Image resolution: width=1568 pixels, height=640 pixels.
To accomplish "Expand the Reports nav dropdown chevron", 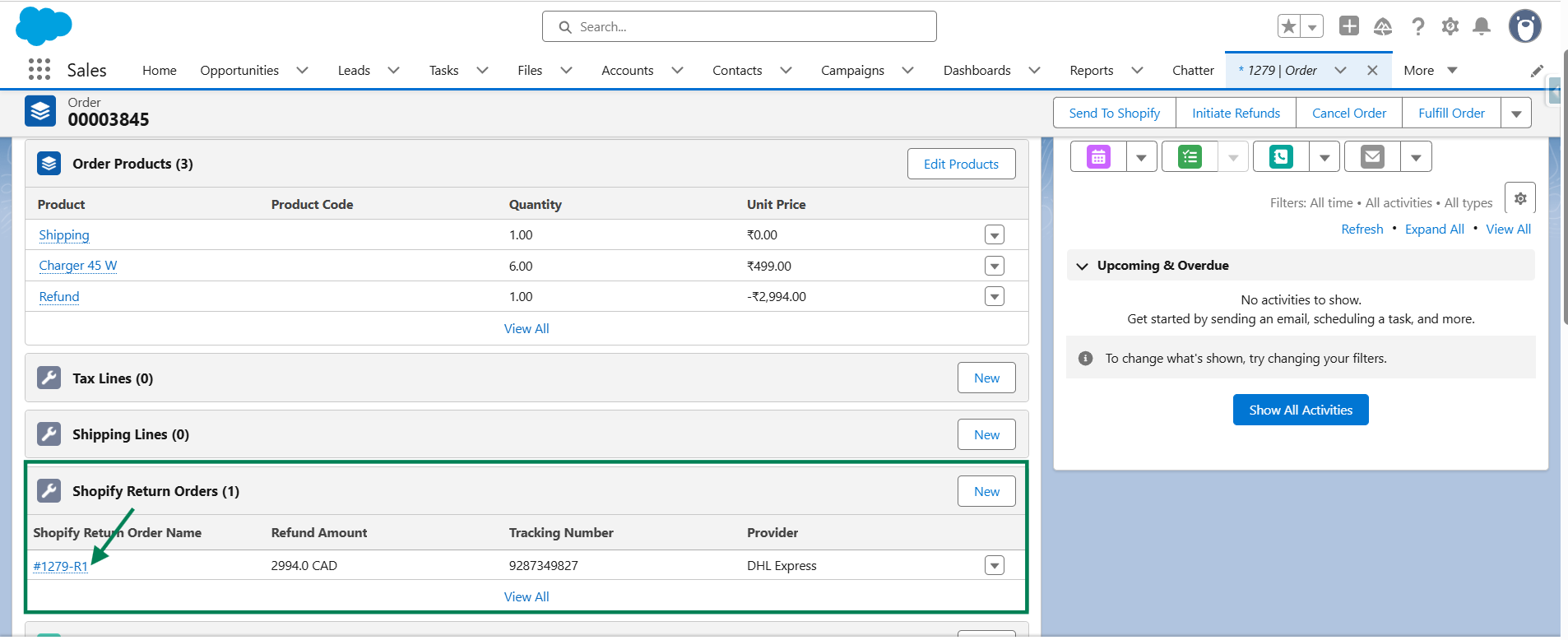I will [1138, 71].
